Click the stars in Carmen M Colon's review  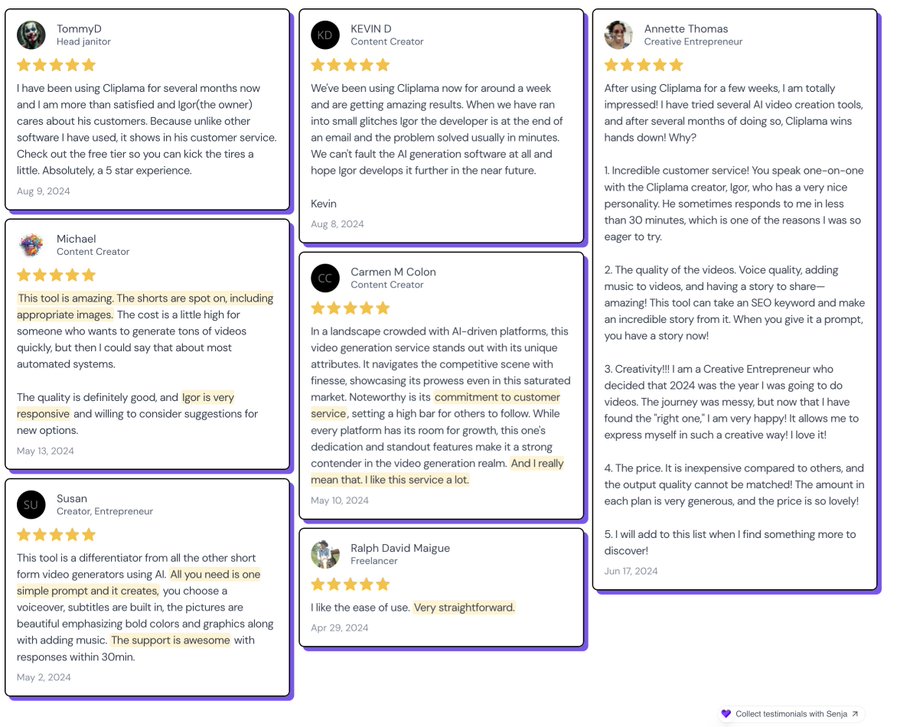point(350,308)
